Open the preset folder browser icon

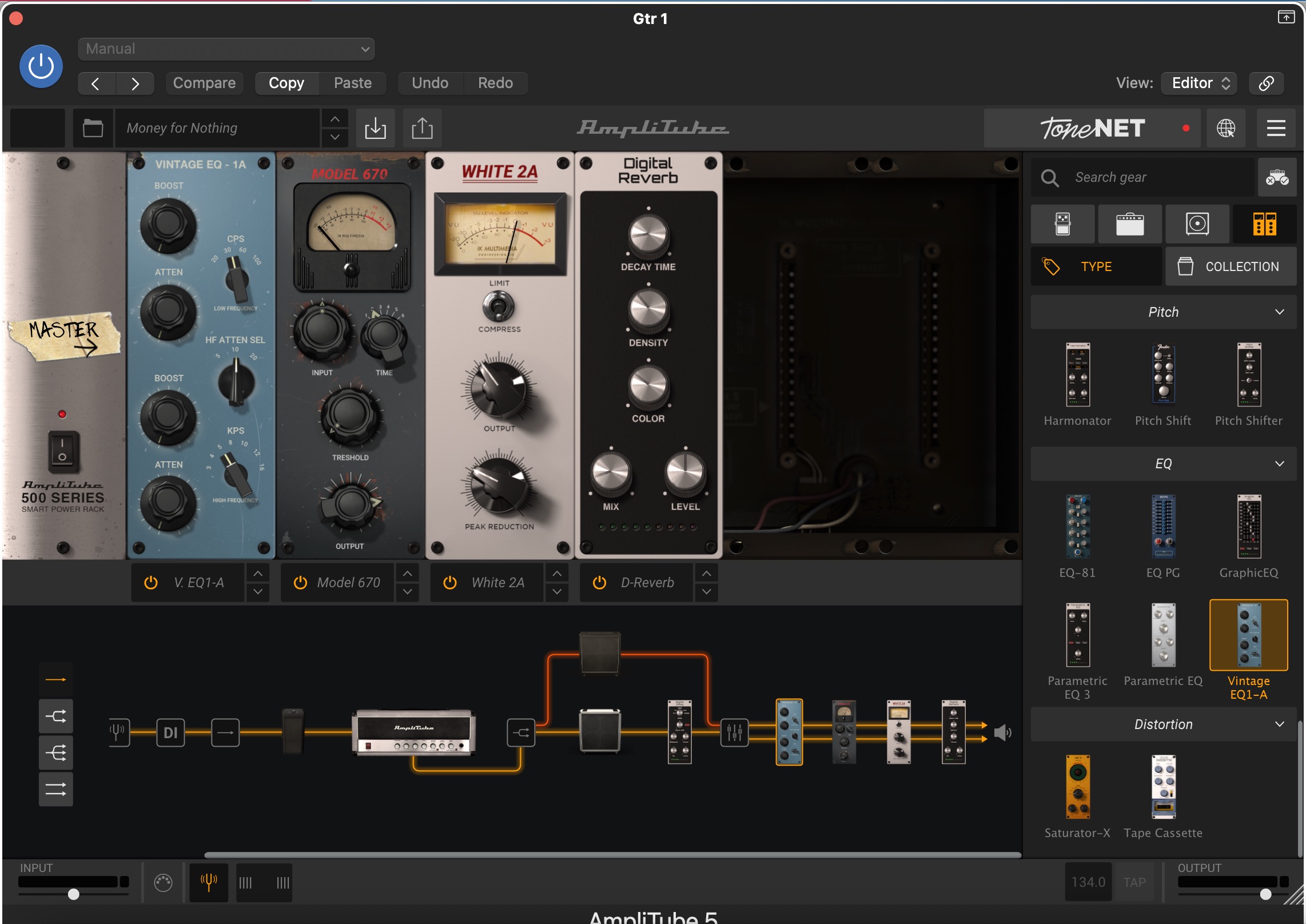(x=93, y=128)
